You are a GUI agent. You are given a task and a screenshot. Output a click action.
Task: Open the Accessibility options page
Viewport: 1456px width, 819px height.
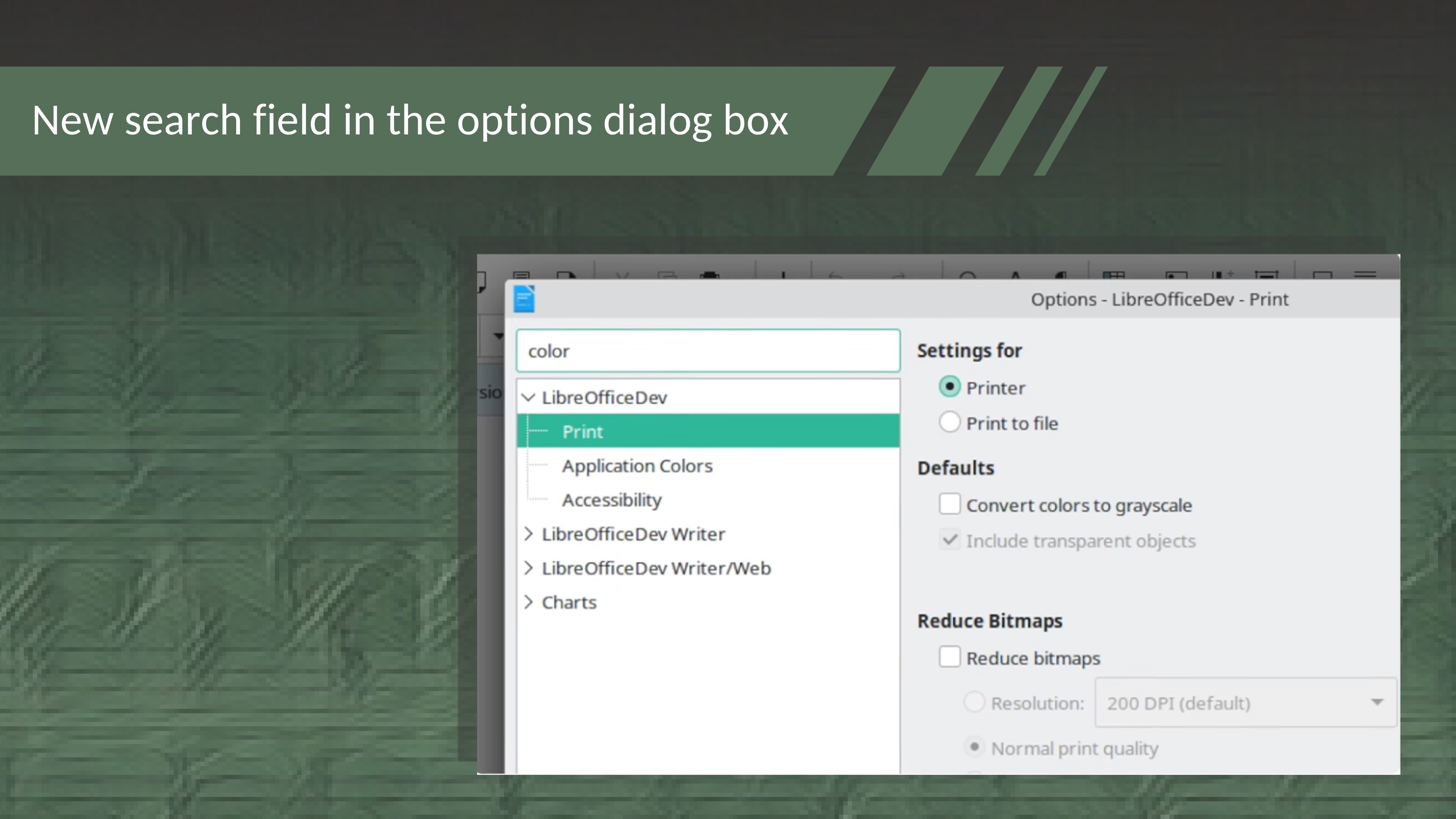(x=612, y=500)
